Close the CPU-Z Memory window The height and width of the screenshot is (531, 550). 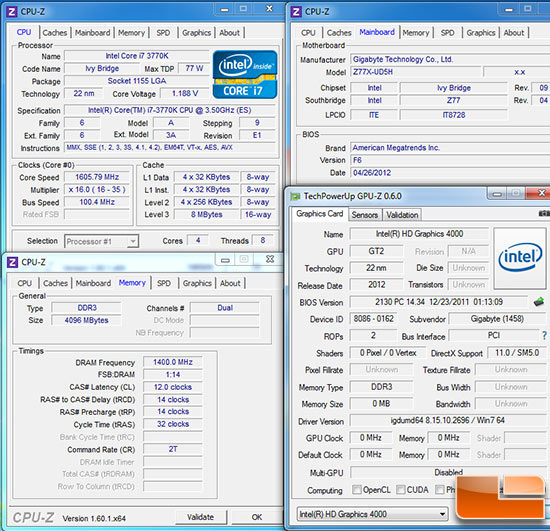270,259
